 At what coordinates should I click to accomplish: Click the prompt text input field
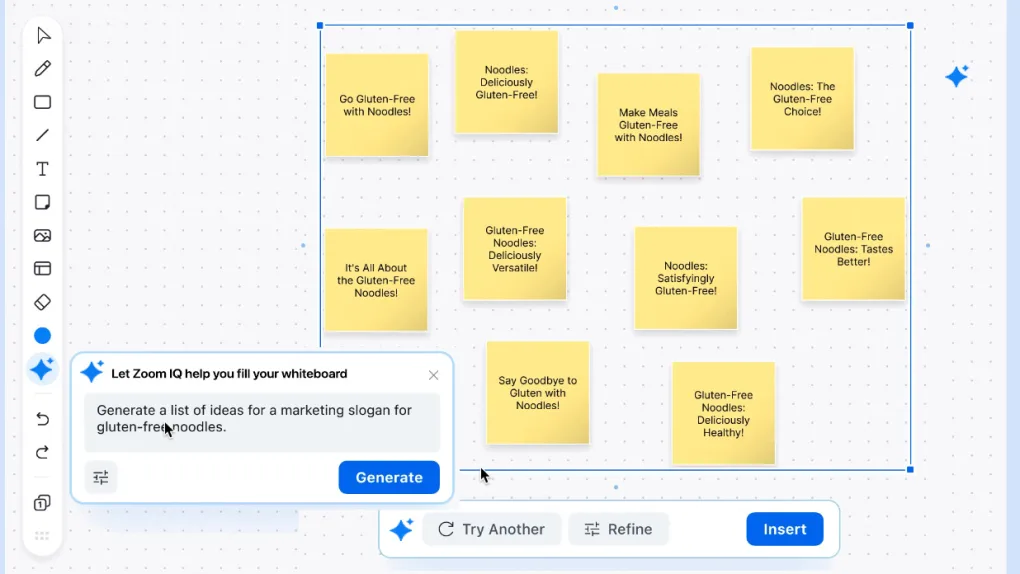[x=262, y=422]
